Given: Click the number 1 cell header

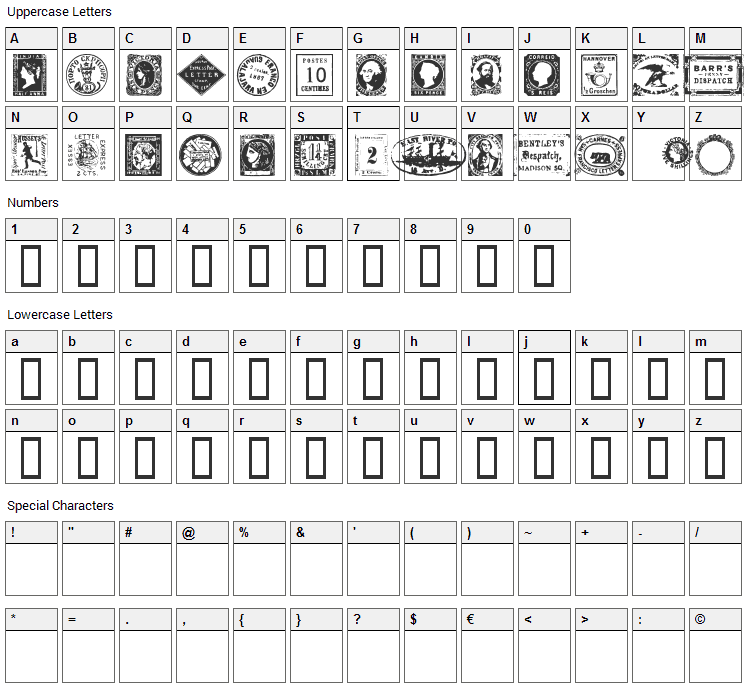Looking at the screenshot, I should [31, 230].
